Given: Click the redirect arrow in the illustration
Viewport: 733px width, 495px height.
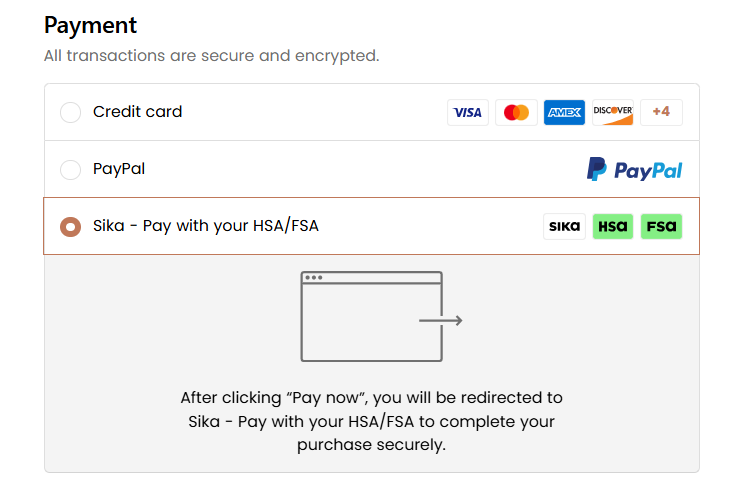Looking at the screenshot, I should (x=441, y=320).
